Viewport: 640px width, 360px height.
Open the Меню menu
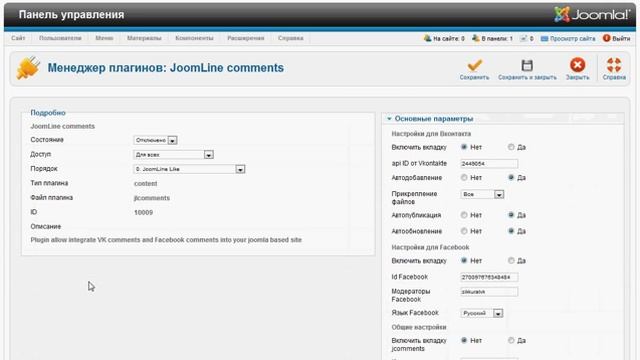tap(104, 38)
